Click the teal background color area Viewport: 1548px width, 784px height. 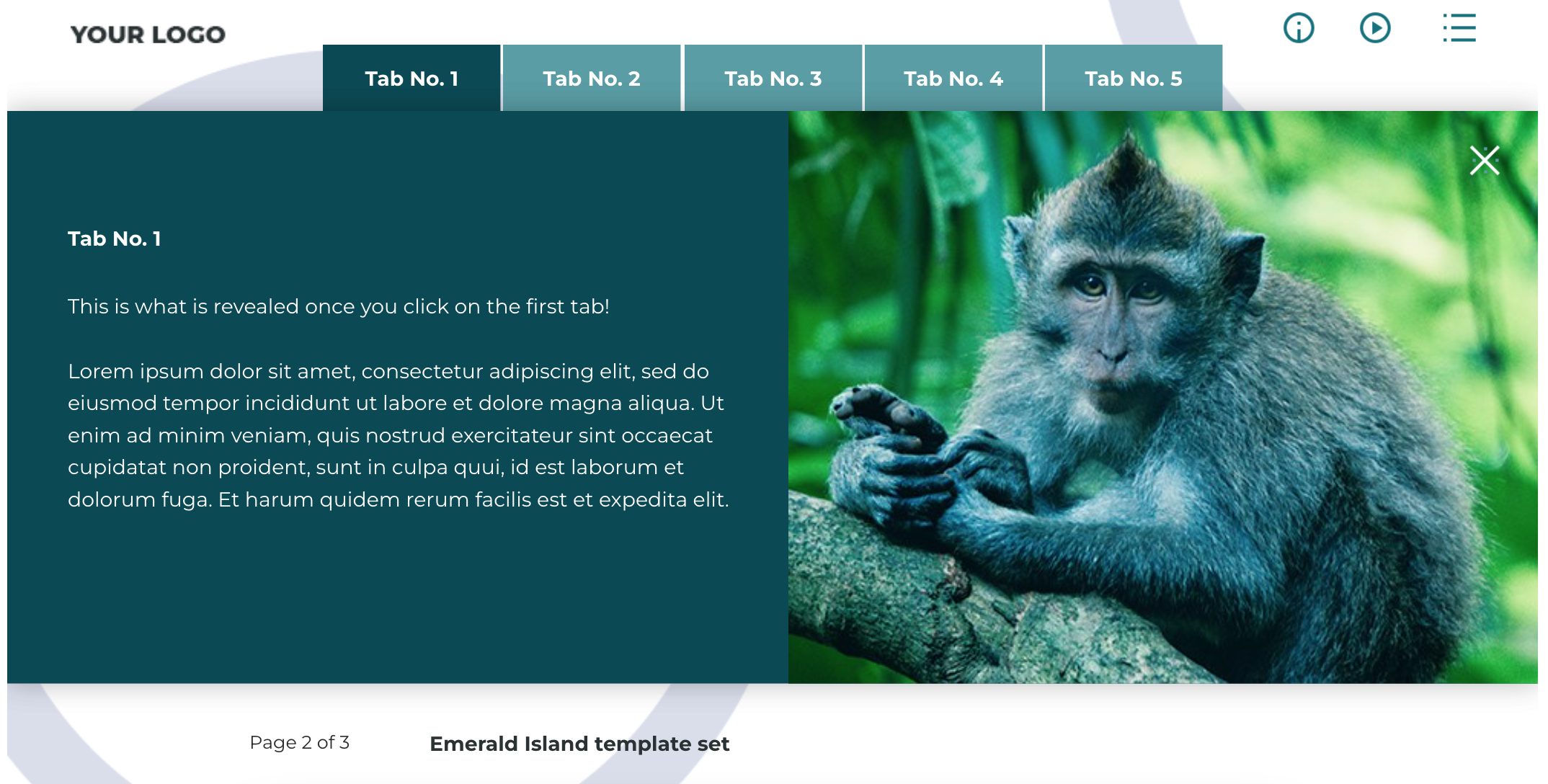point(400,600)
